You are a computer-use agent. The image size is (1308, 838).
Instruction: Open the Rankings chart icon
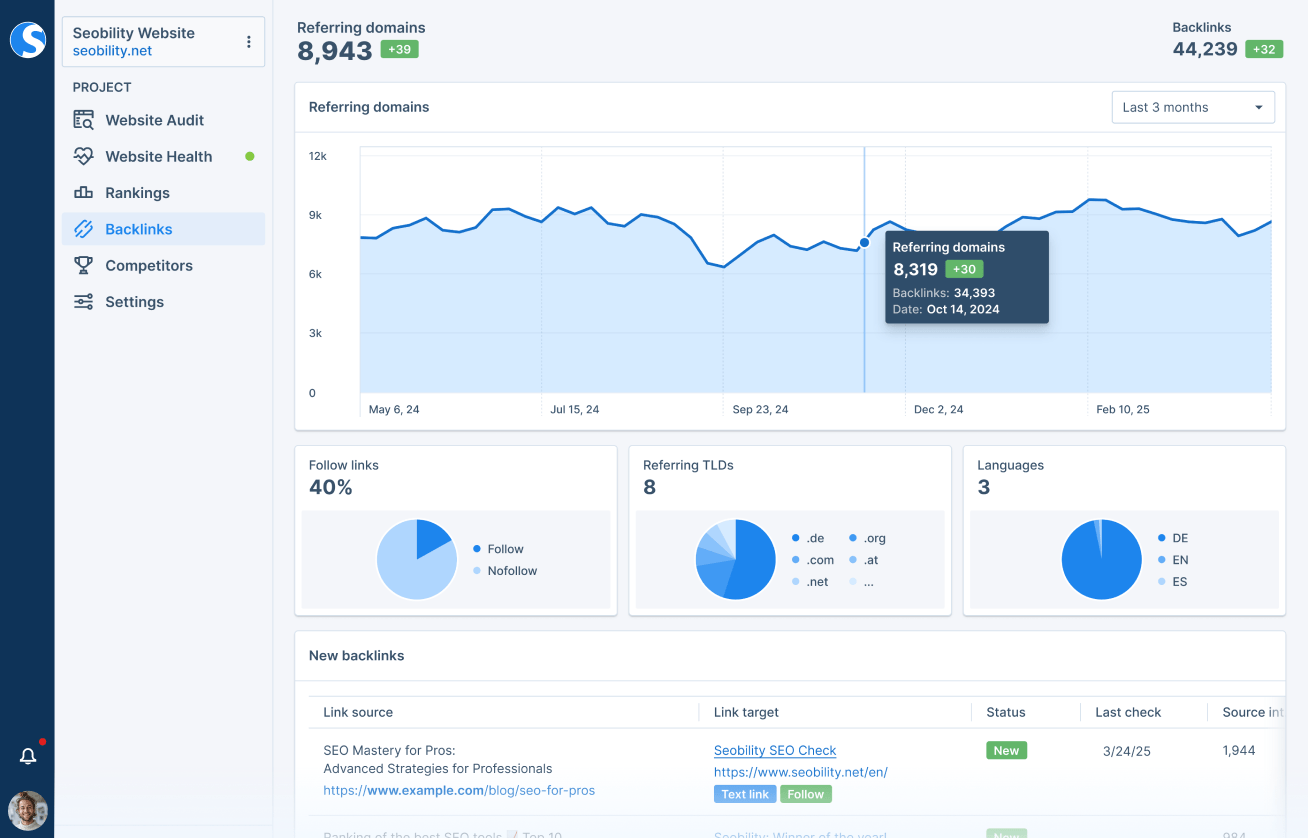(x=85, y=192)
